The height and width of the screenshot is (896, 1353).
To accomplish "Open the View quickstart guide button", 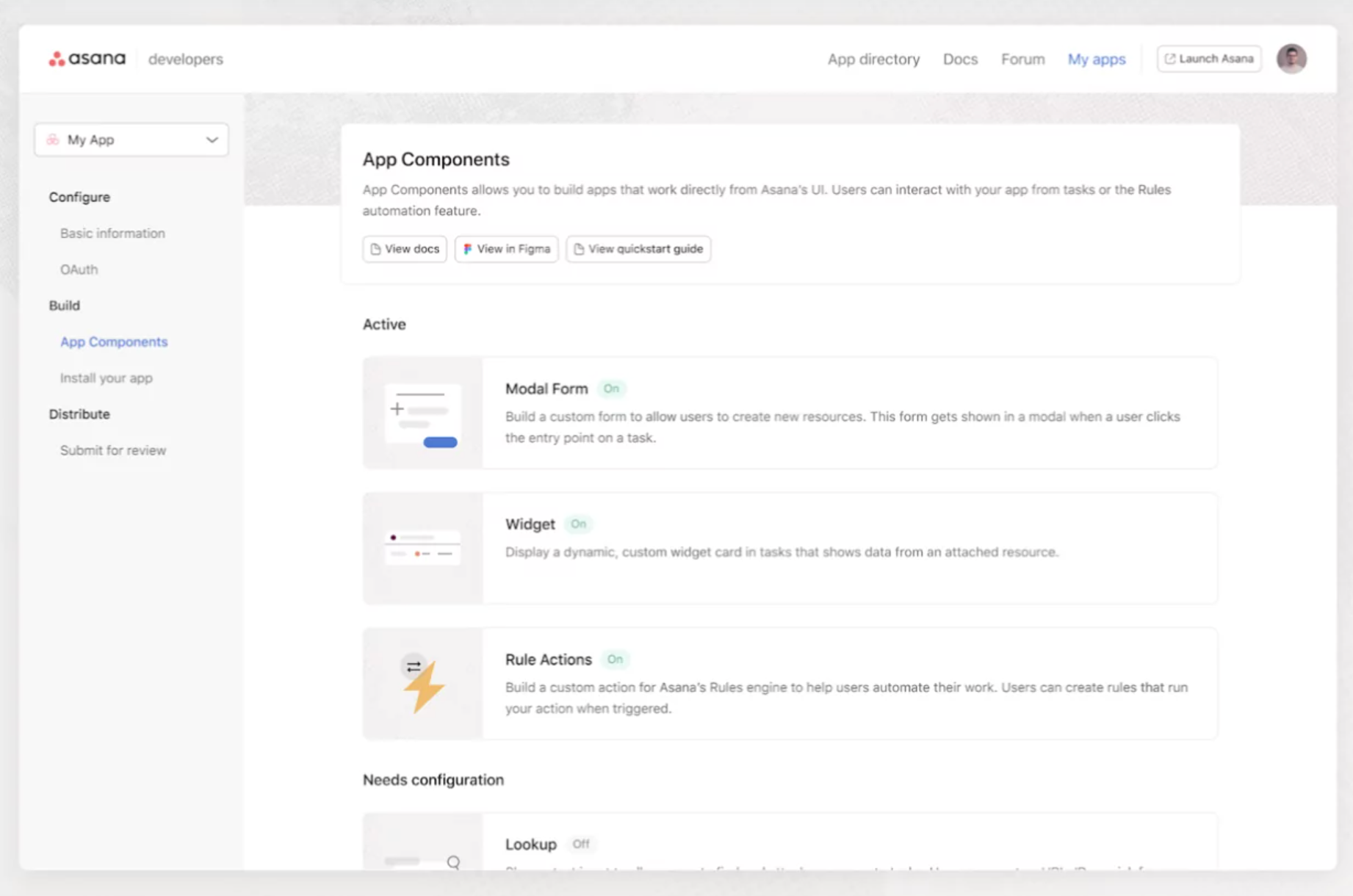I will click(x=638, y=249).
